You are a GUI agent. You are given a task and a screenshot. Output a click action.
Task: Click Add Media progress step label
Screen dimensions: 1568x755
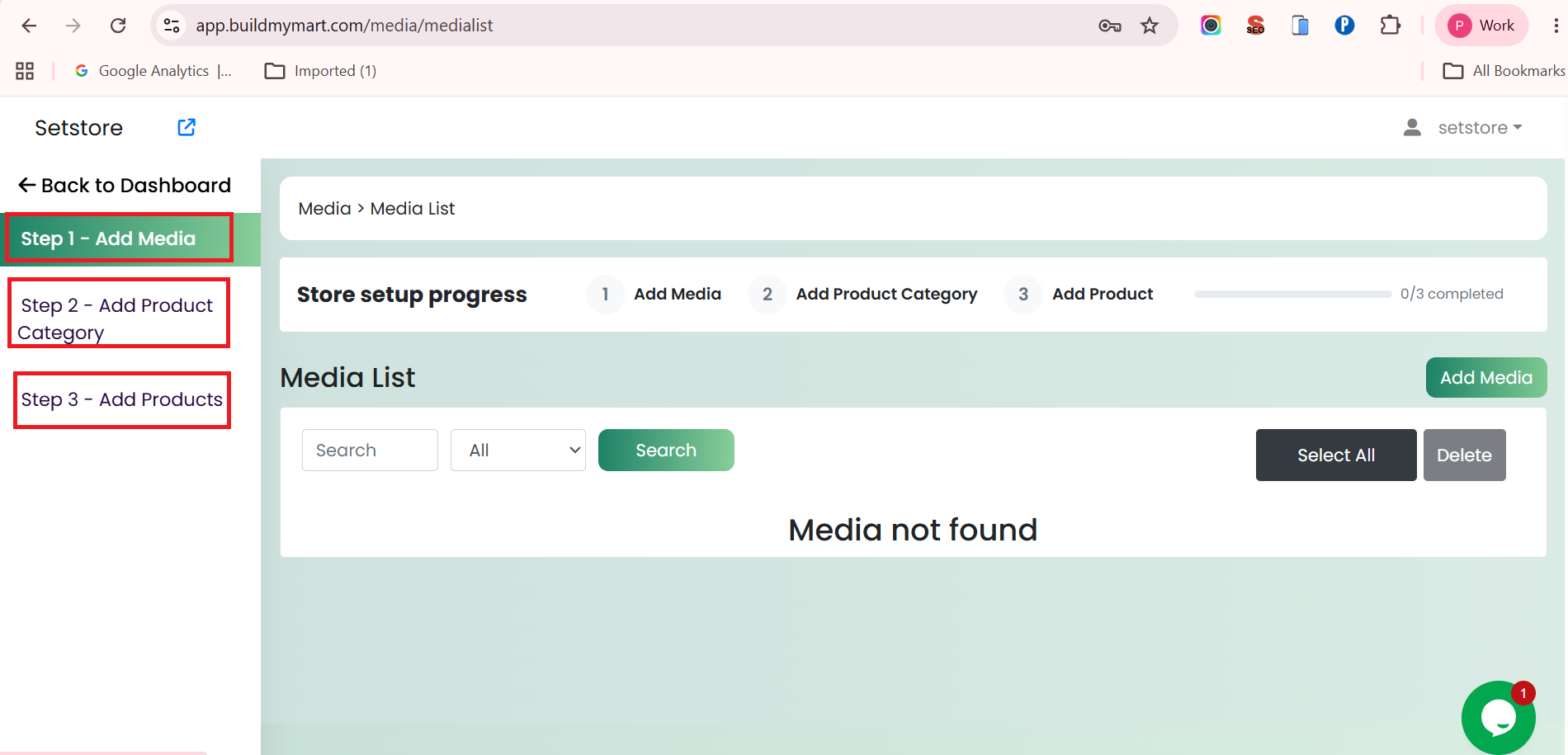pyautogui.click(x=678, y=295)
